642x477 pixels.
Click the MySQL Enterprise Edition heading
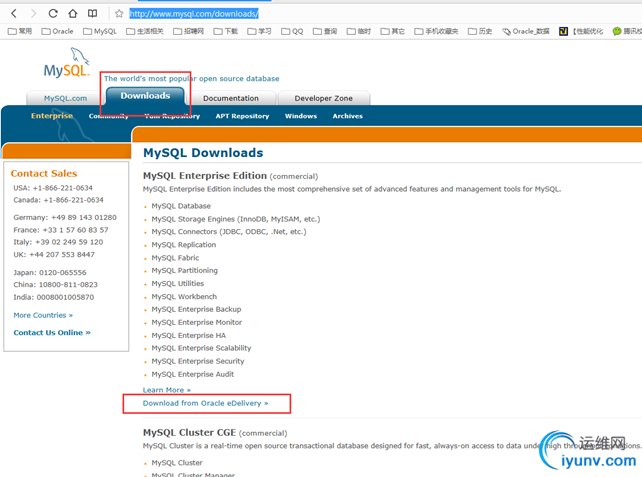pyautogui.click(x=205, y=176)
